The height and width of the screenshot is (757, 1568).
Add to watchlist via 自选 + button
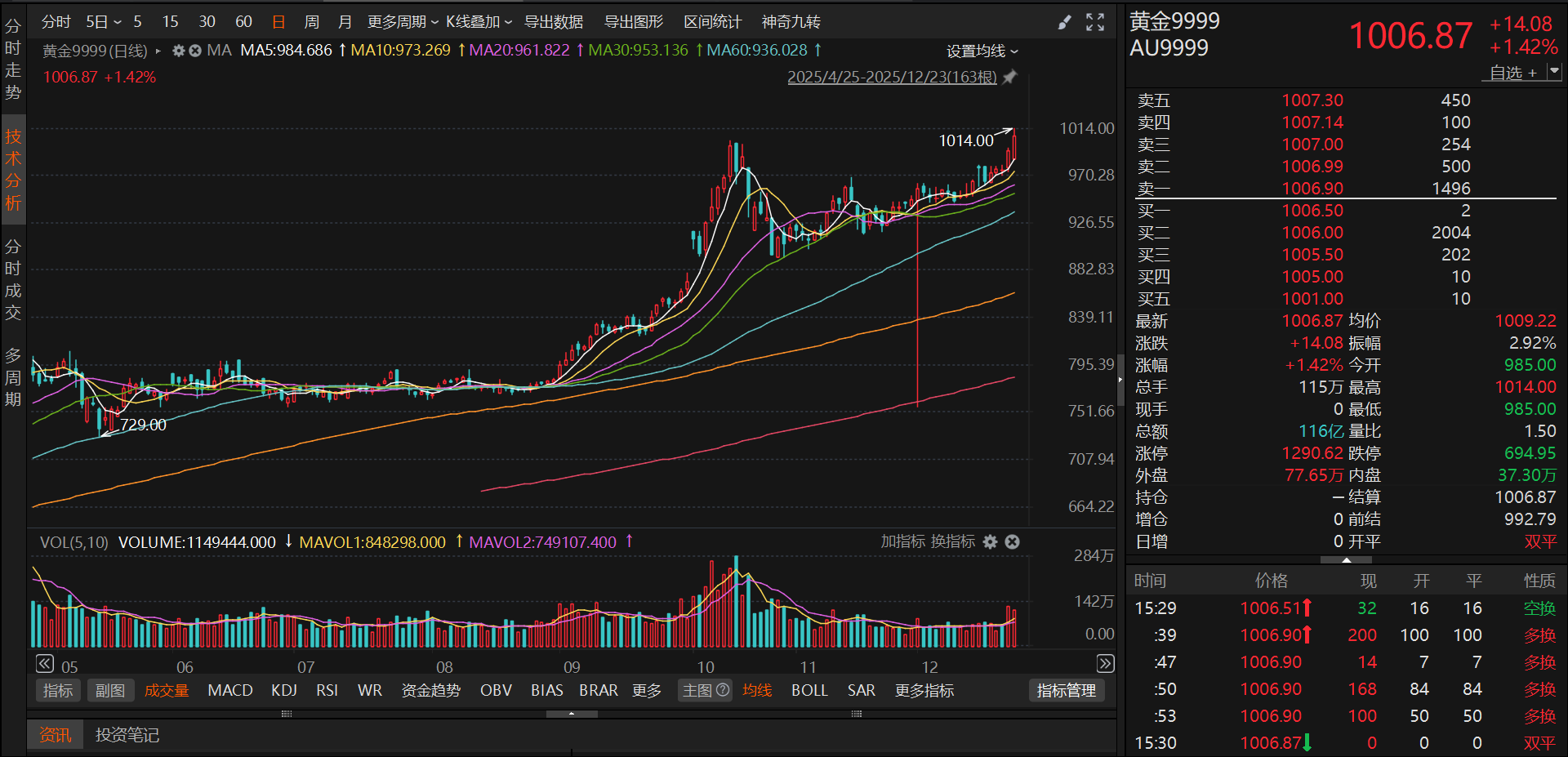[x=1512, y=73]
